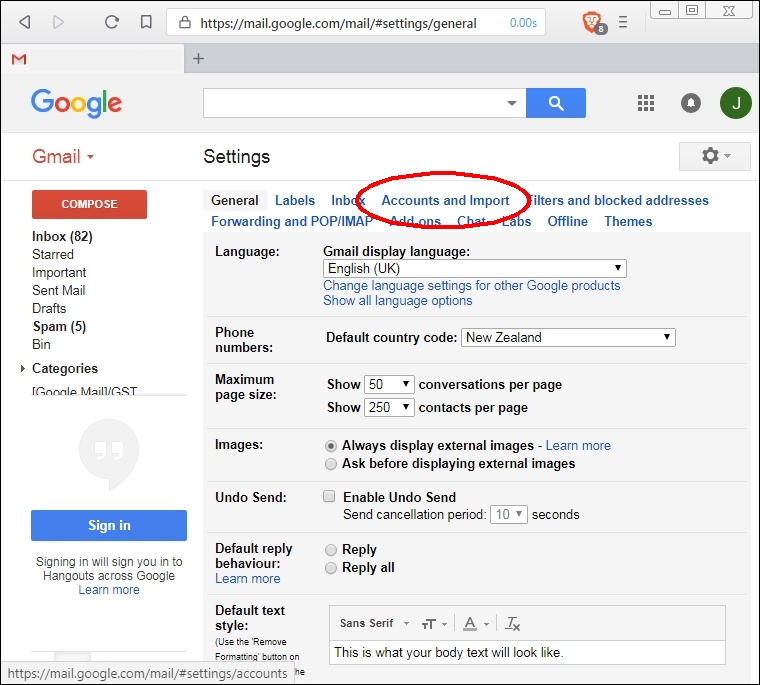This screenshot has height=685, width=760.
Task: Open Forwarding and POP/IMAP tab
Action: pos(291,222)
